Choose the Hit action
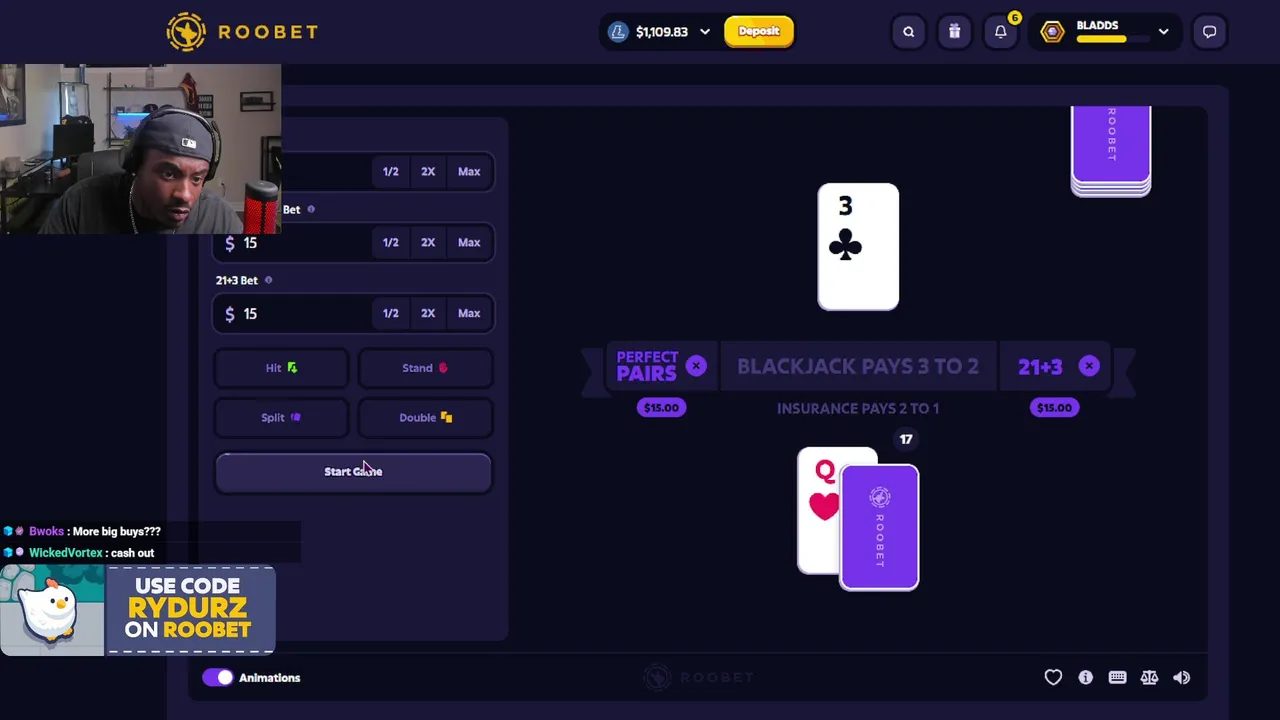The height and width of the screenshot is (720, 1280). pos(281,367)
